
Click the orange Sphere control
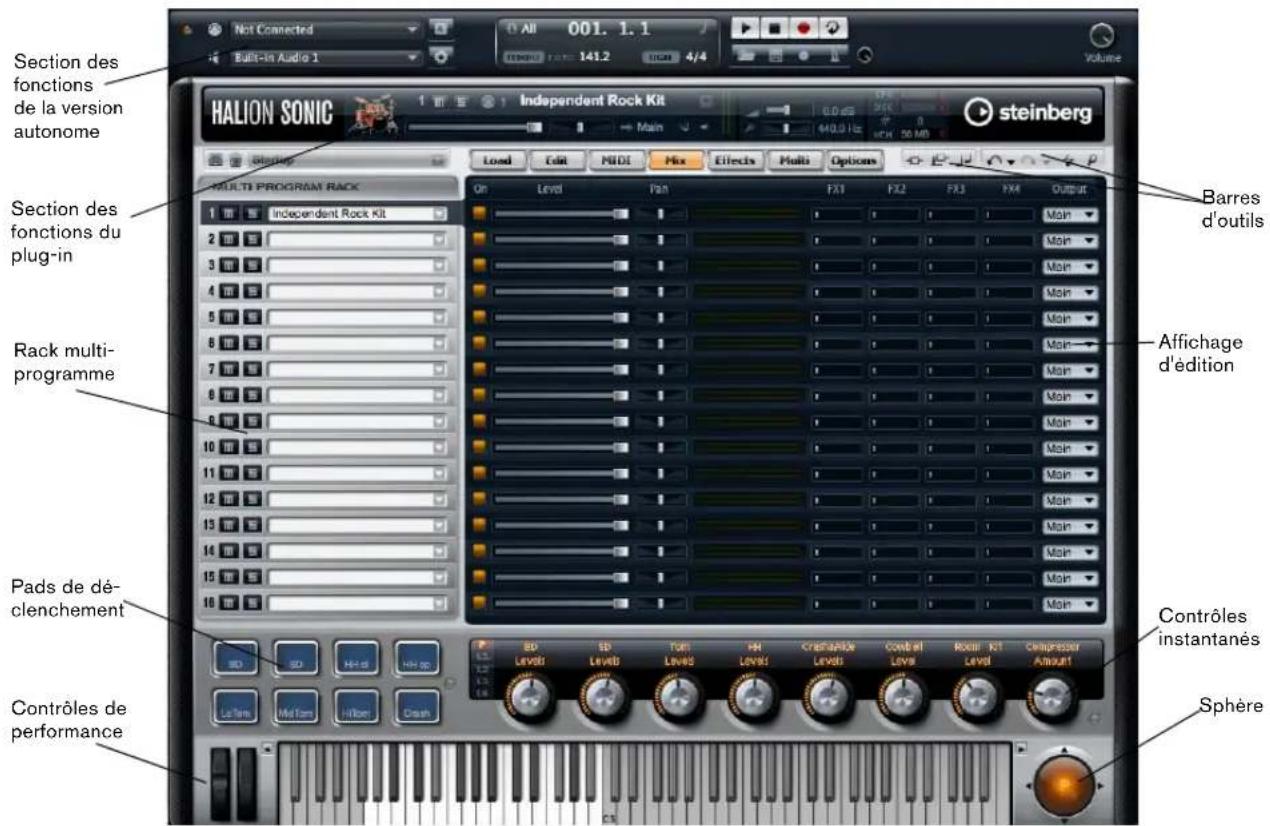pyautogui.click(x=1063, y=787)
